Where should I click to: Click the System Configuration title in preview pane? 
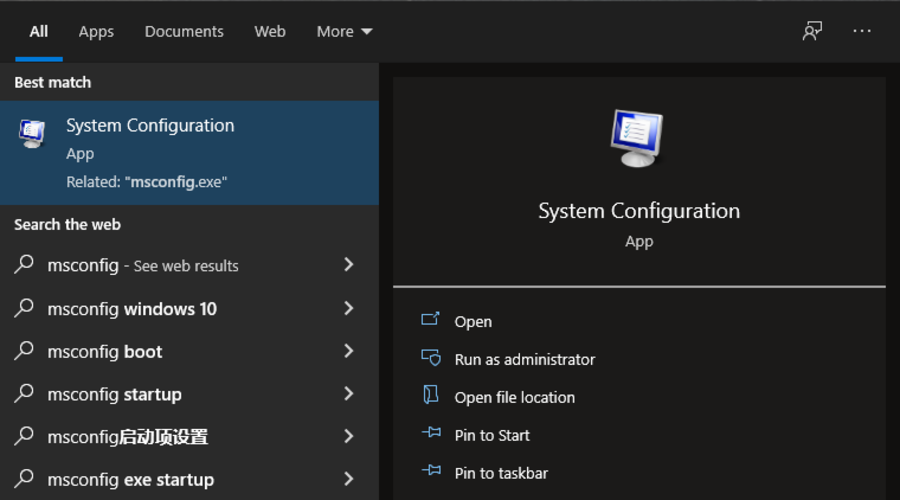coord(639,211)
